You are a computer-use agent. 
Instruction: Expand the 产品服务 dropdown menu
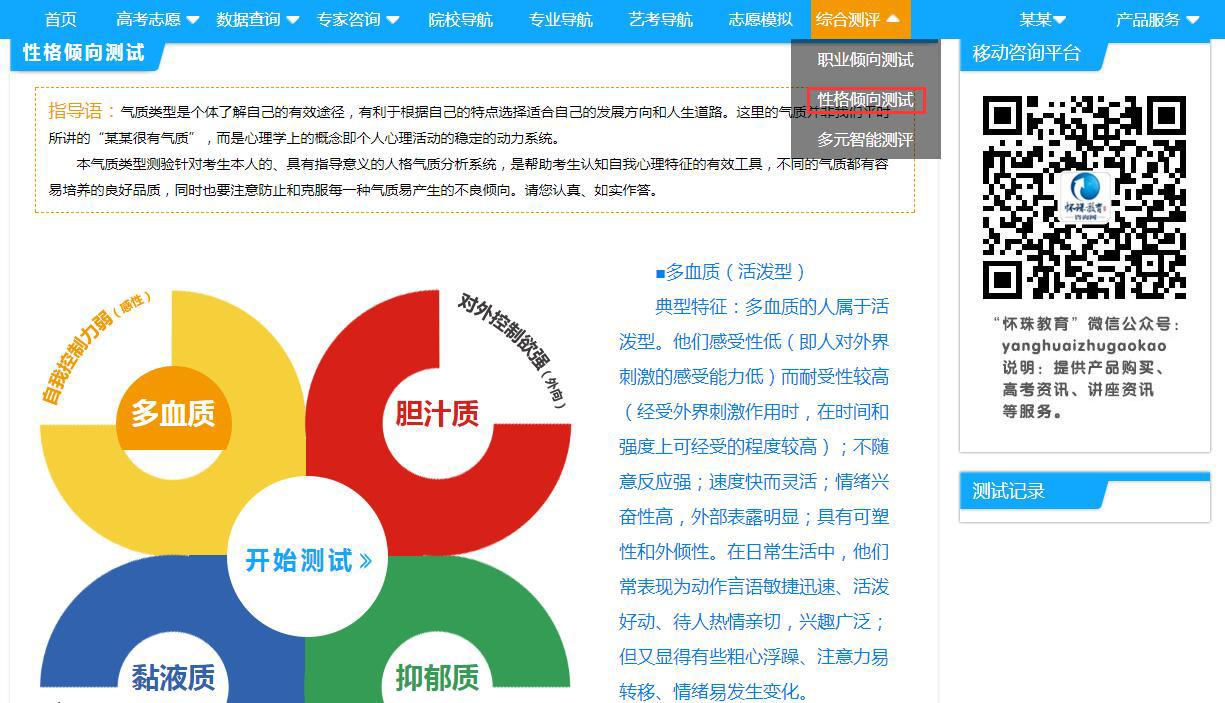[1157, 19]
